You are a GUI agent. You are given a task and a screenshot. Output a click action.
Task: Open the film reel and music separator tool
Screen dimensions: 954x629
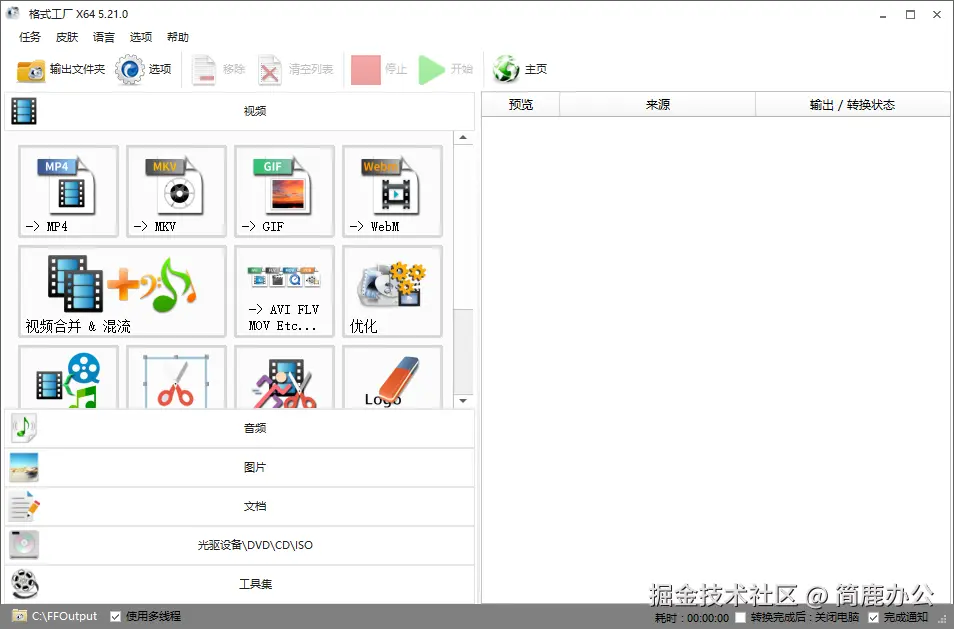coord(69,377)
